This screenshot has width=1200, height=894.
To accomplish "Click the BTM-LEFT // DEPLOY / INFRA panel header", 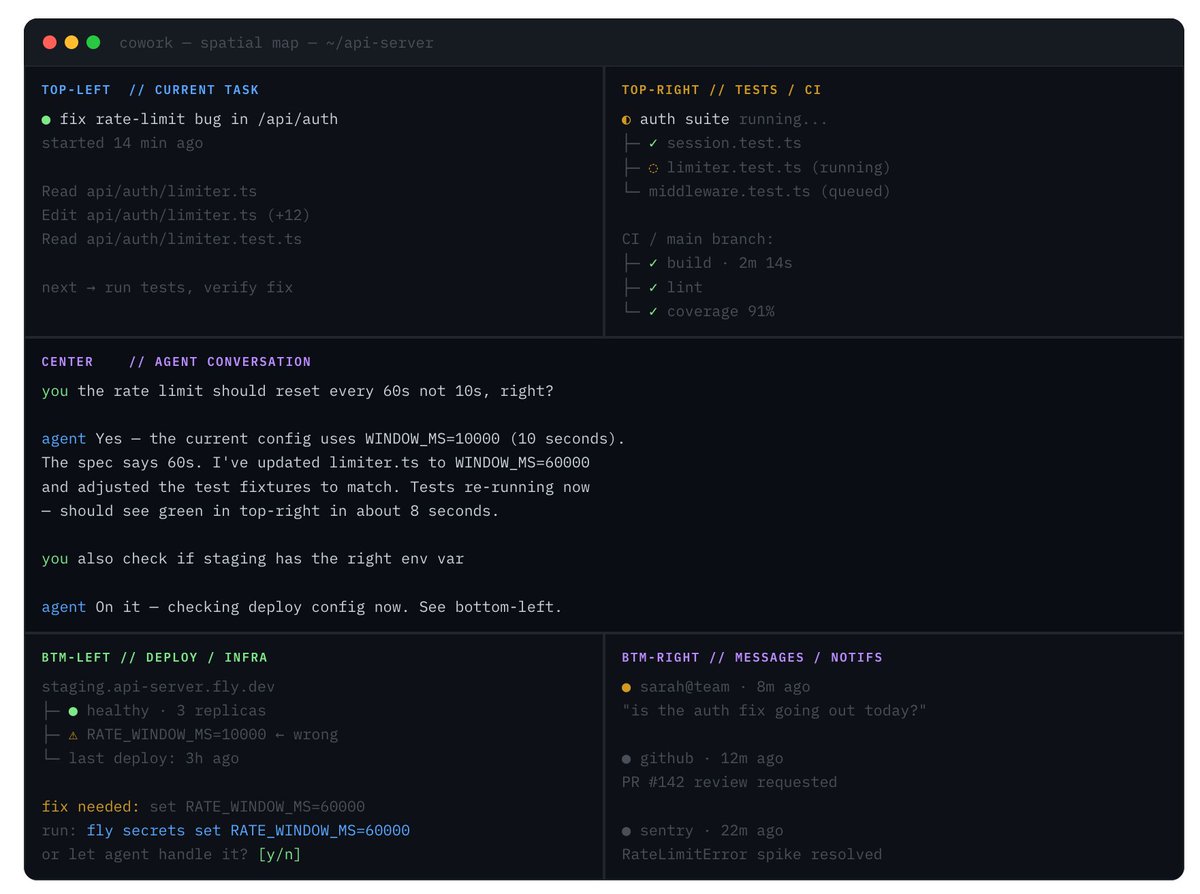I will tap(154, 658).
